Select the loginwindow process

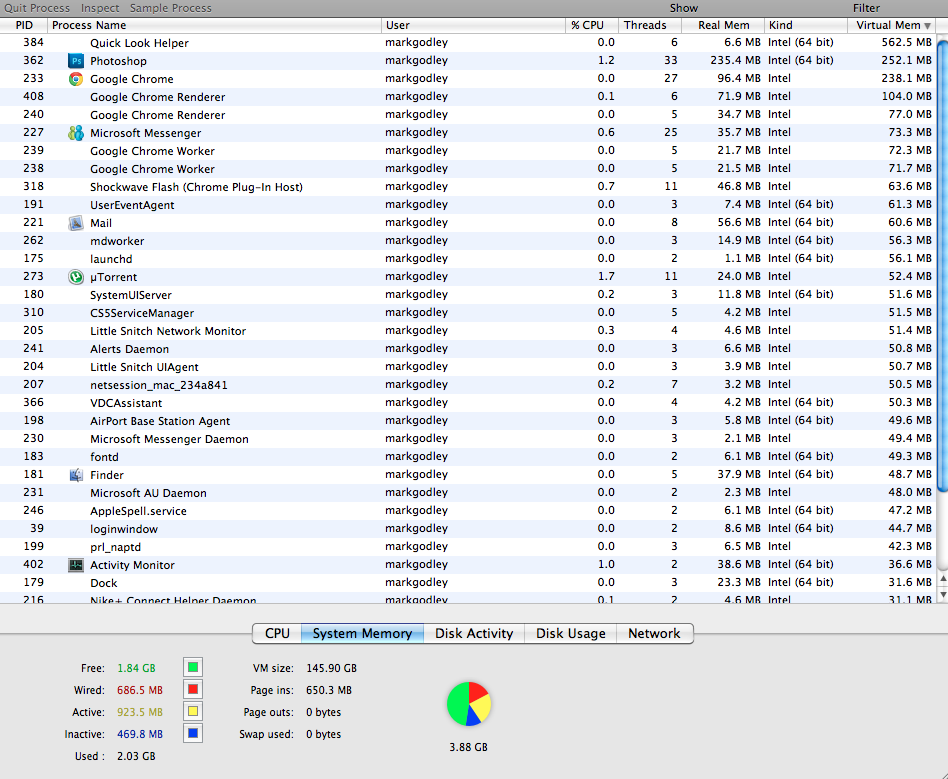[x=467, y=529]
